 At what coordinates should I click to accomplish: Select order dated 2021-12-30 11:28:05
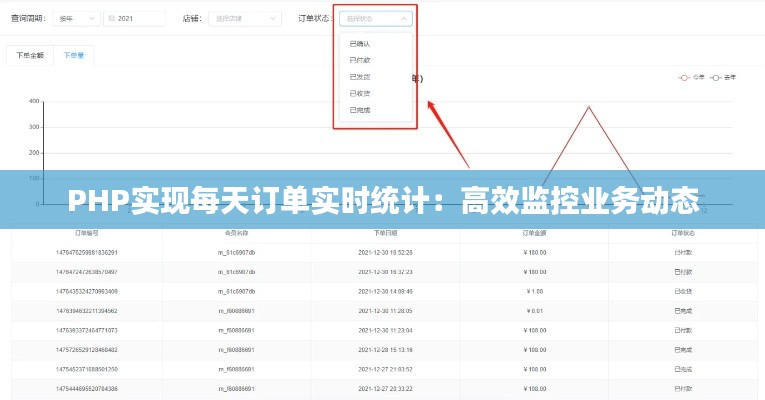pos(382,311)
